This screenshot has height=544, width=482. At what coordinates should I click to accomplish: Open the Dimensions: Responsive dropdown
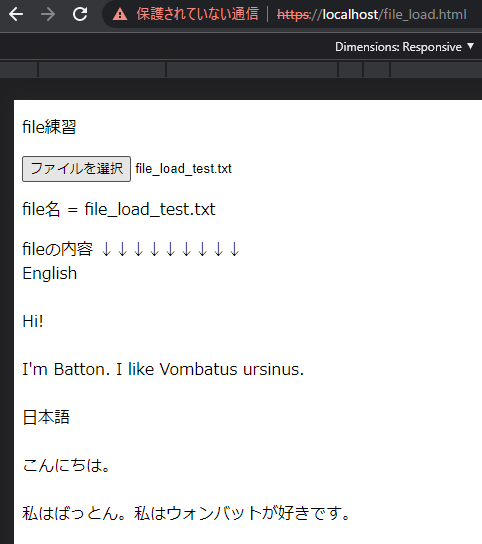[404, 46]
